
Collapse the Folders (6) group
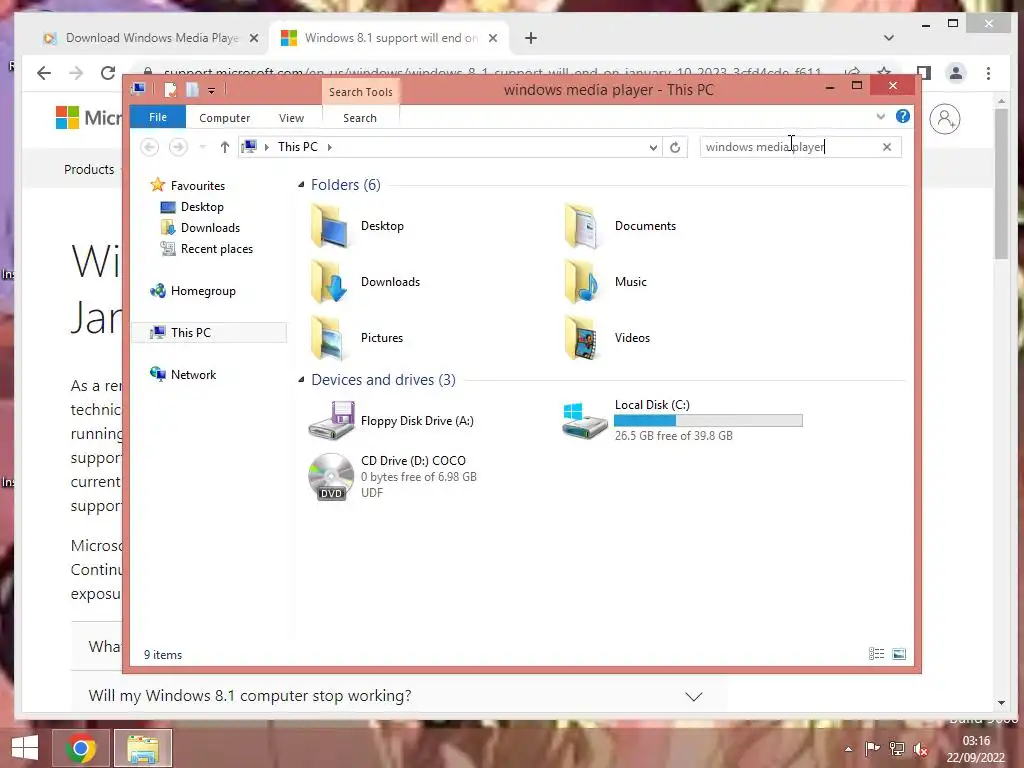pos(301,185)
